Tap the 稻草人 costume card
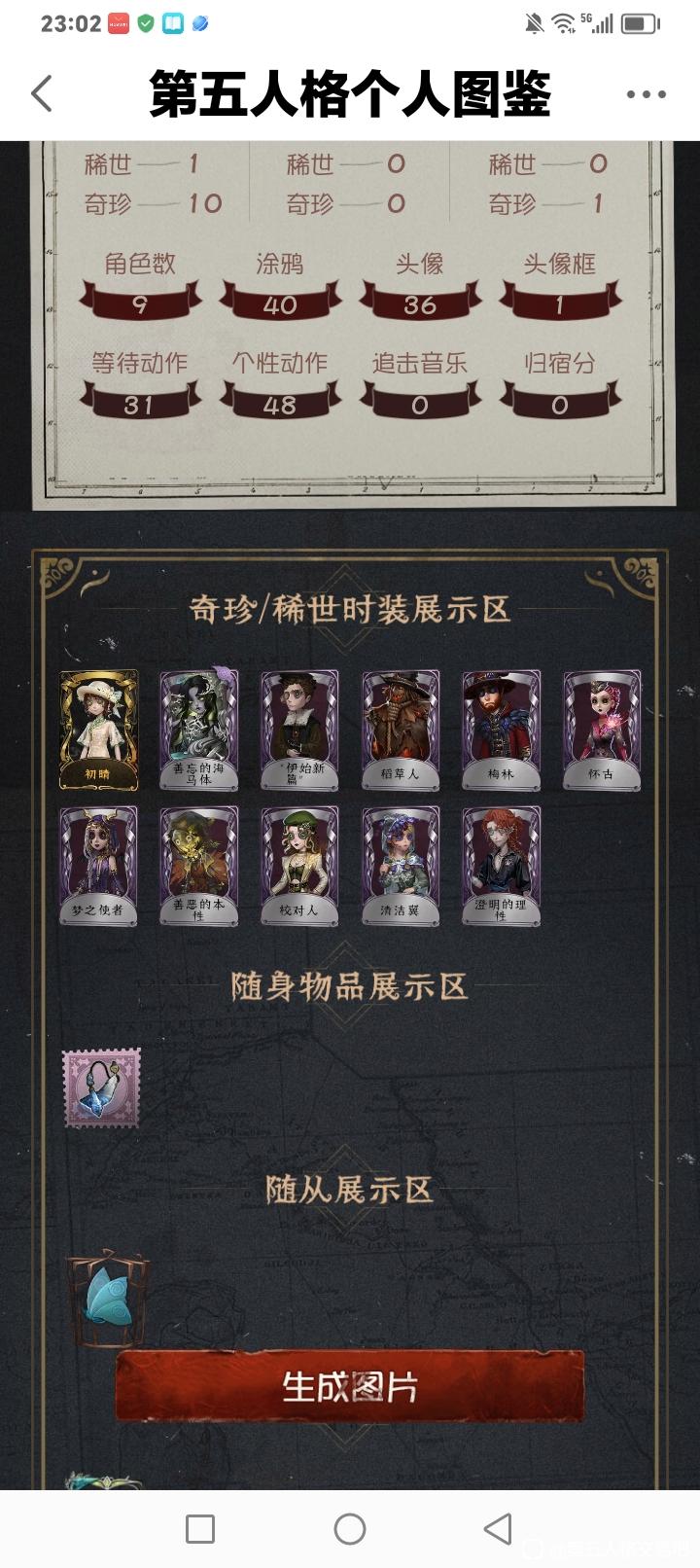 (x=401, y=730)
